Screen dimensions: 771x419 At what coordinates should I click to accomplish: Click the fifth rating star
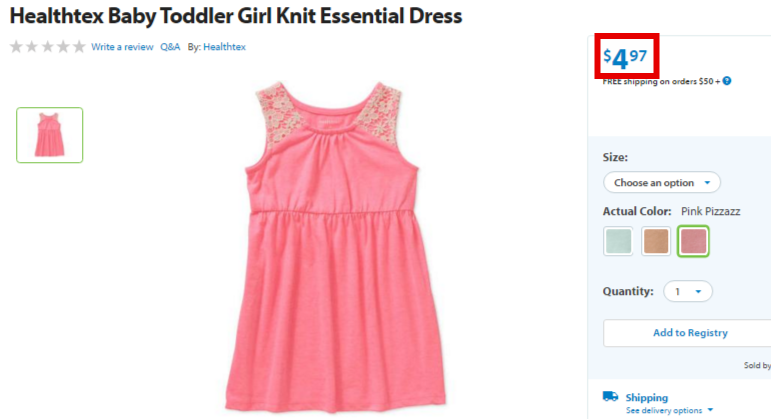click(79, 47)
